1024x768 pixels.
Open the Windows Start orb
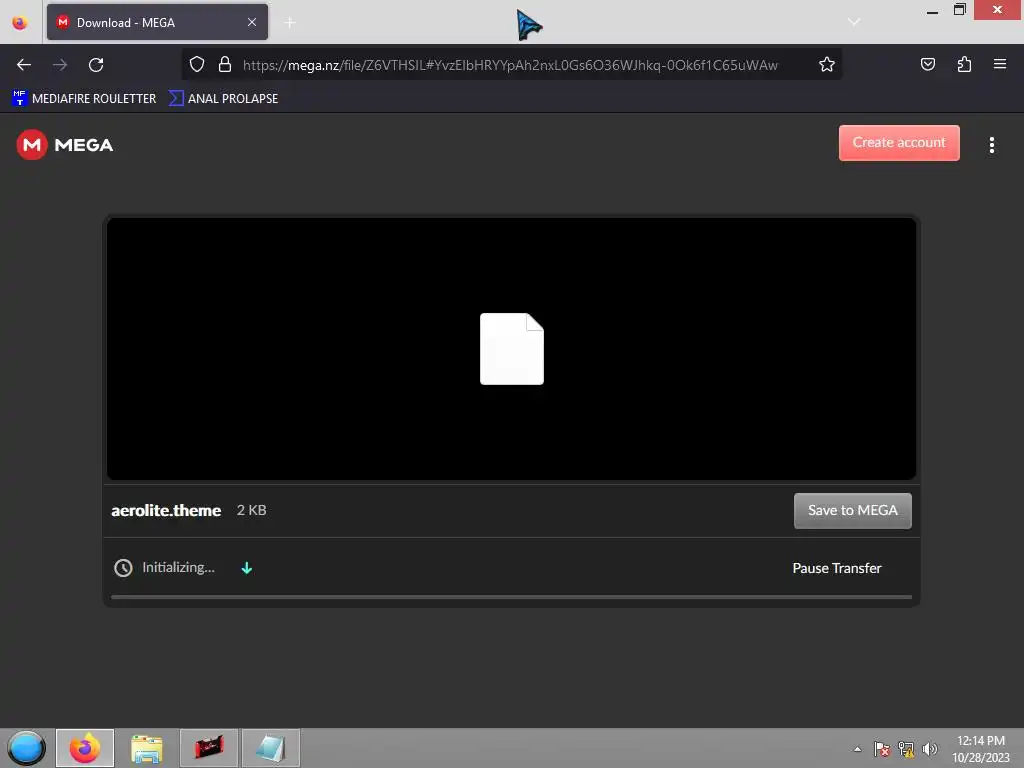[26, 748]
